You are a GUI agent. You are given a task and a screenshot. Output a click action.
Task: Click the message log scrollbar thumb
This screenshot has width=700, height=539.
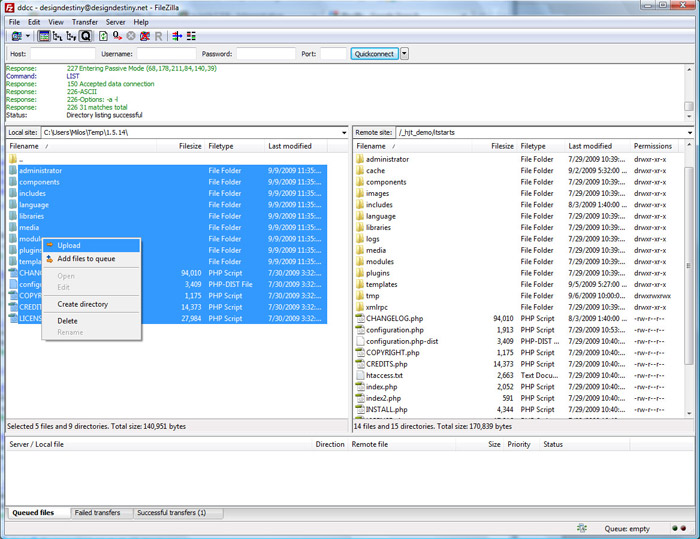coord(689,106)
